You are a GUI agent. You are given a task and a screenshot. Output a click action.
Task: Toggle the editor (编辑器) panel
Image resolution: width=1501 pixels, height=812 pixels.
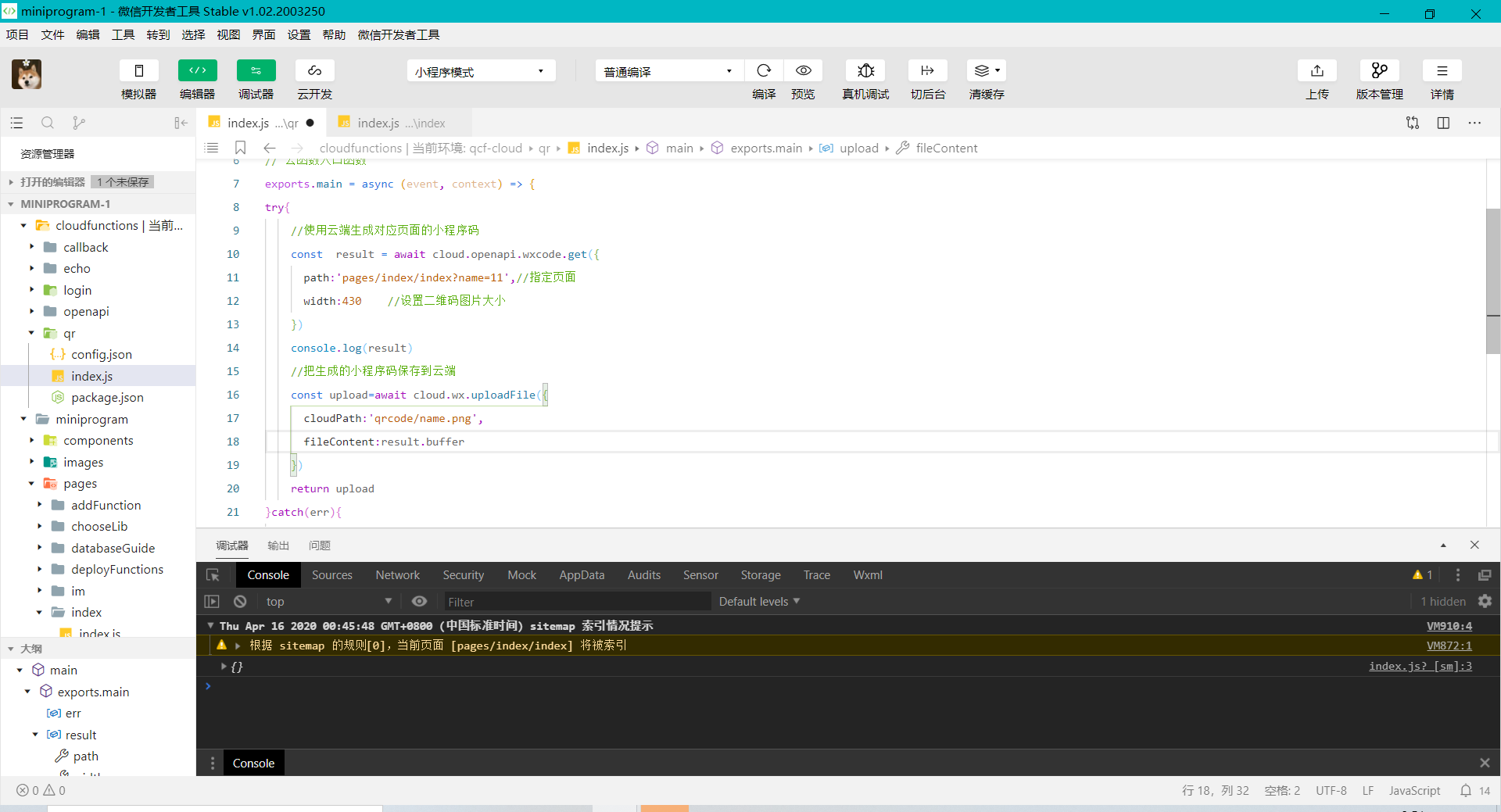198,70
